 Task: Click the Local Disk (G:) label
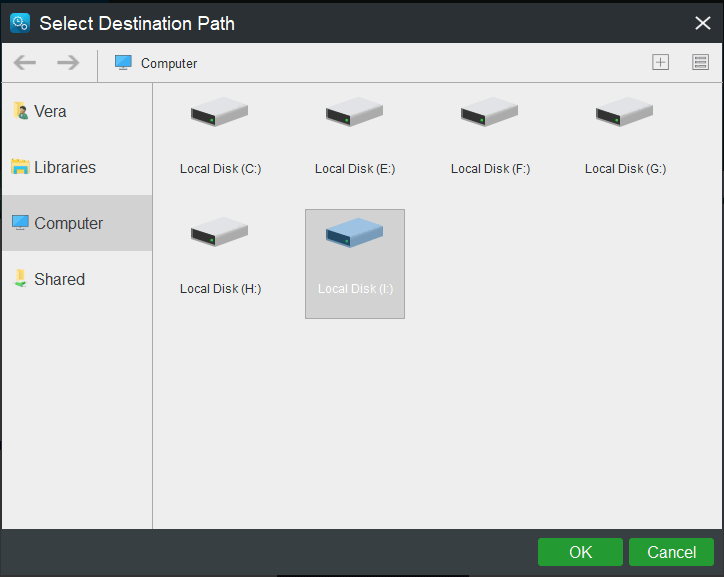[x=626, y=169]
